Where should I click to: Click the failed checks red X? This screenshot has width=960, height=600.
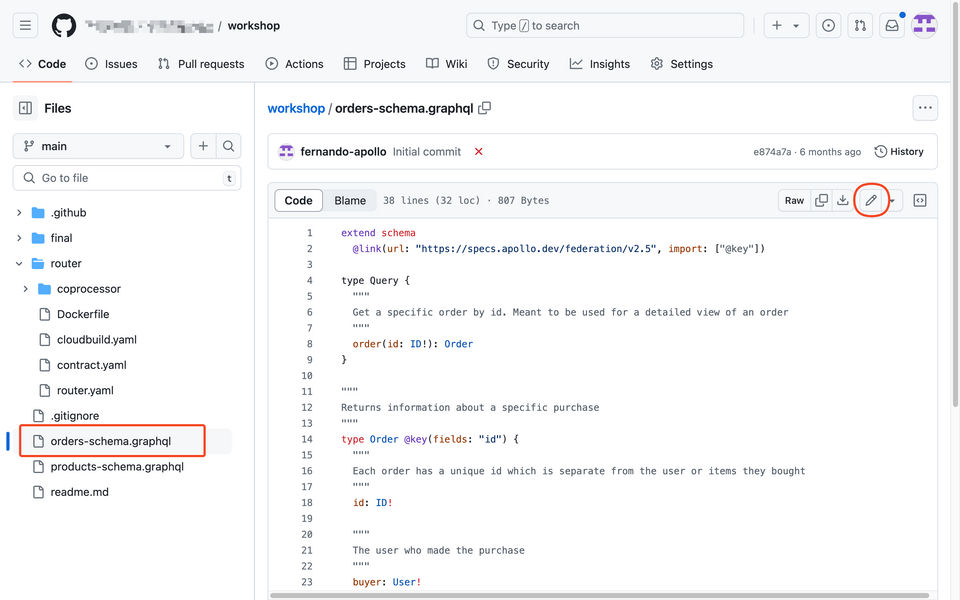(479, 151)
